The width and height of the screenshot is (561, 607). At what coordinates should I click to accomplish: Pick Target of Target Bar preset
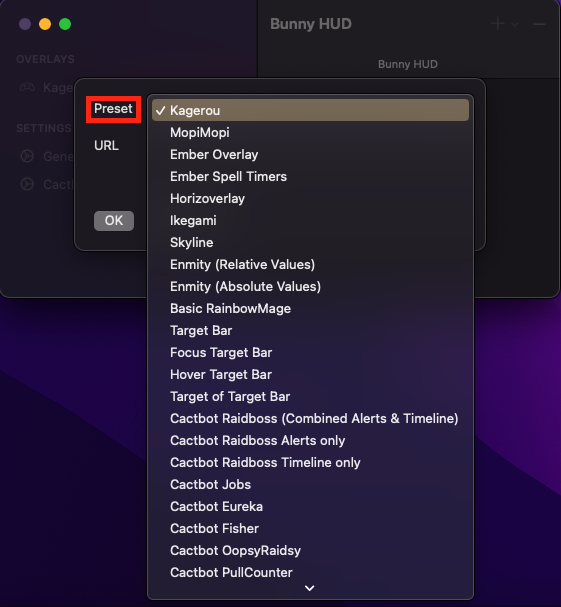(x=310, y=396)
